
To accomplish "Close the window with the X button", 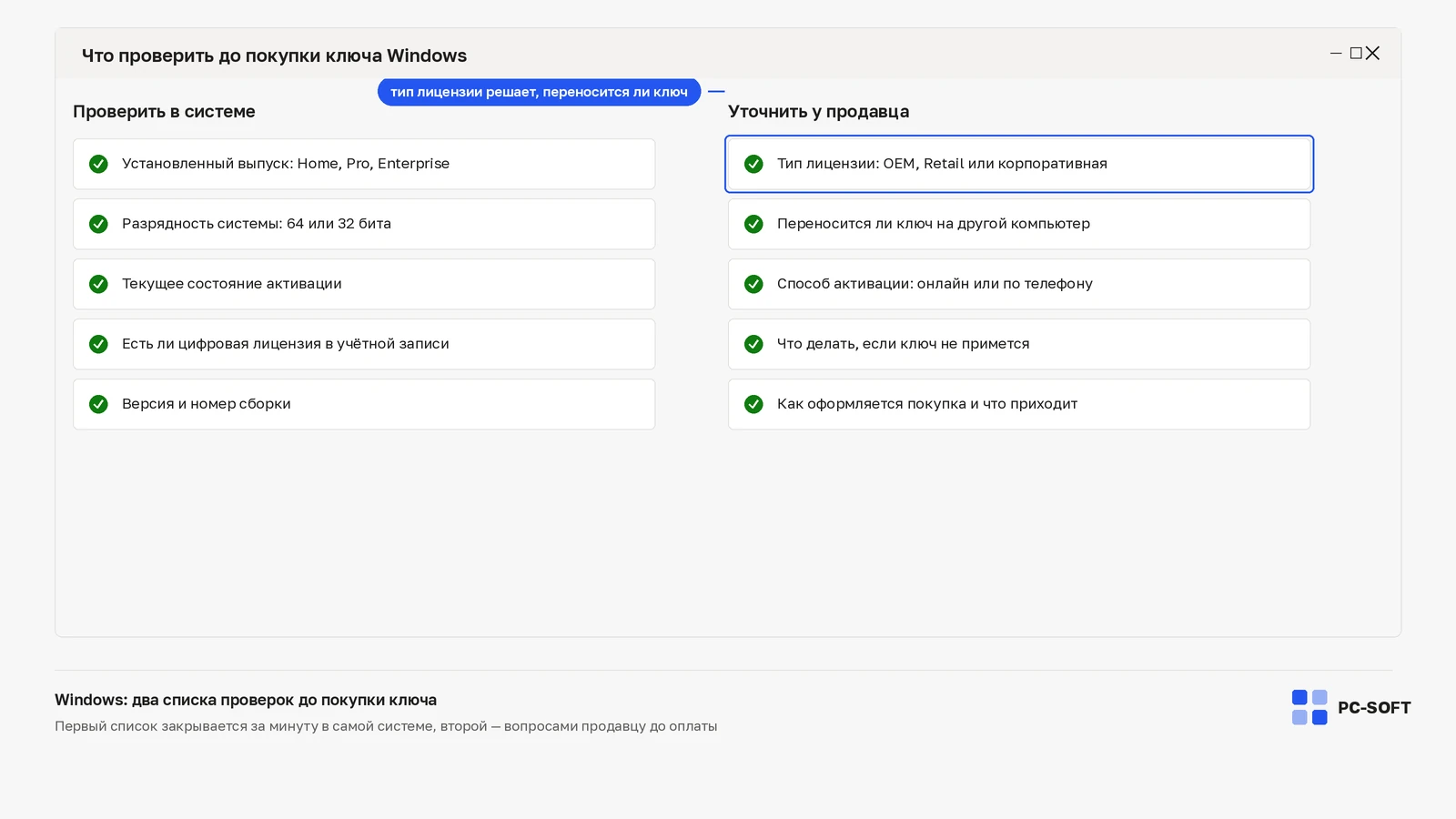I will [1373, 54].
